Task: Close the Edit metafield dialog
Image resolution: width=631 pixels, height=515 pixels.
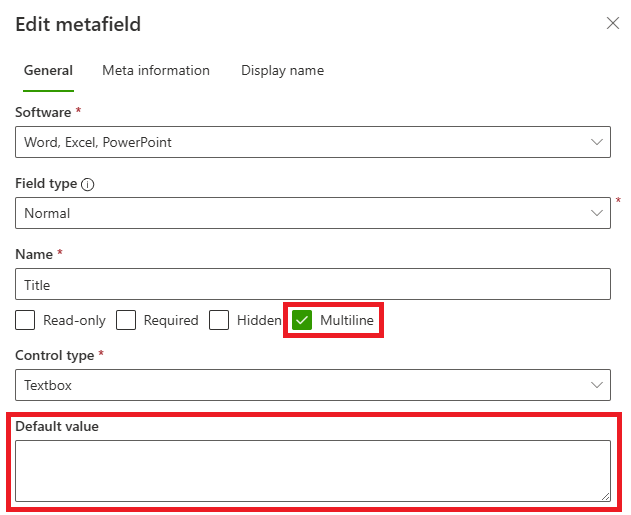Action: click(x=613, y=23)
